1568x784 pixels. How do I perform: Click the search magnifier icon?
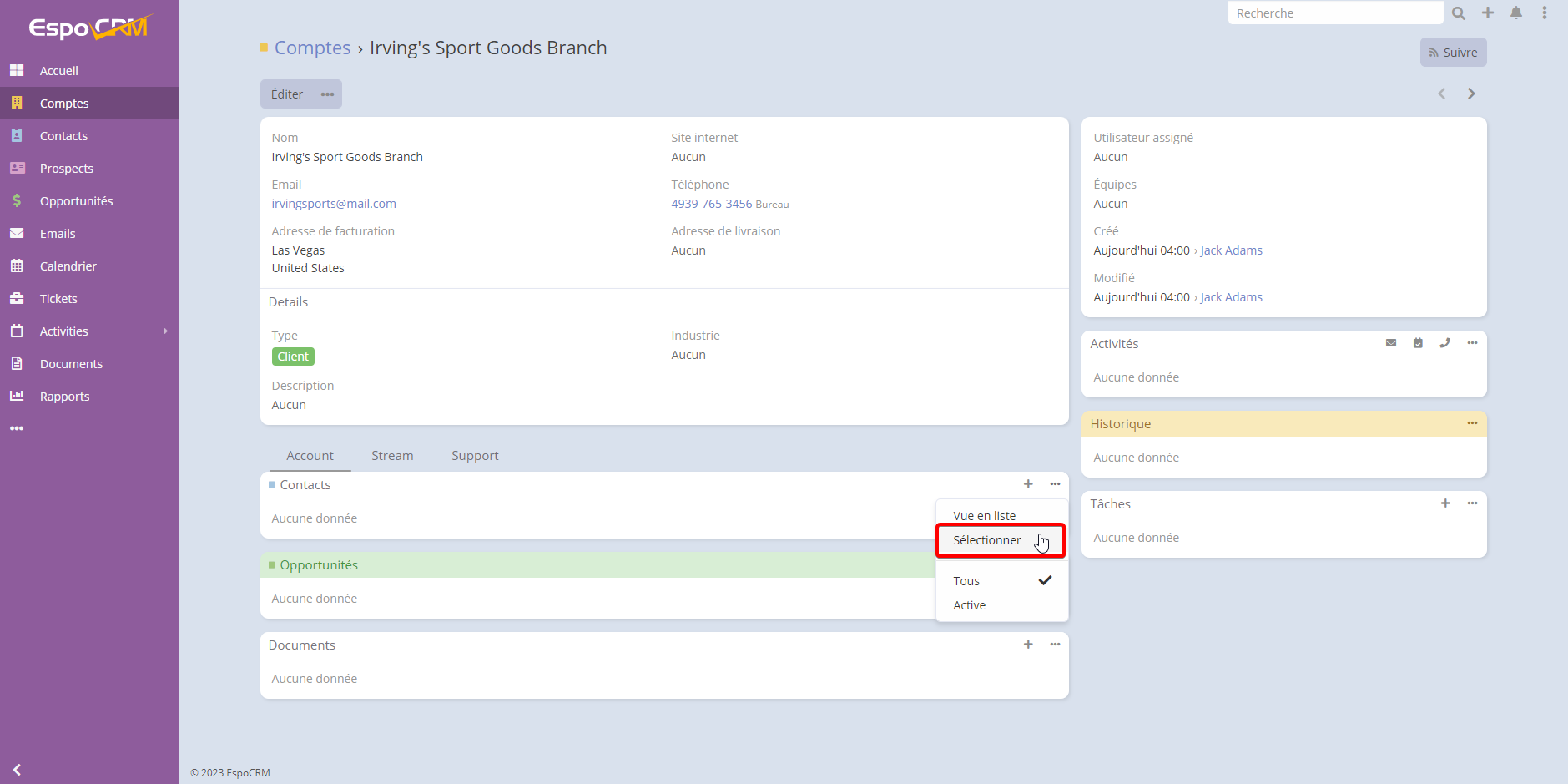pos(1458,13)
